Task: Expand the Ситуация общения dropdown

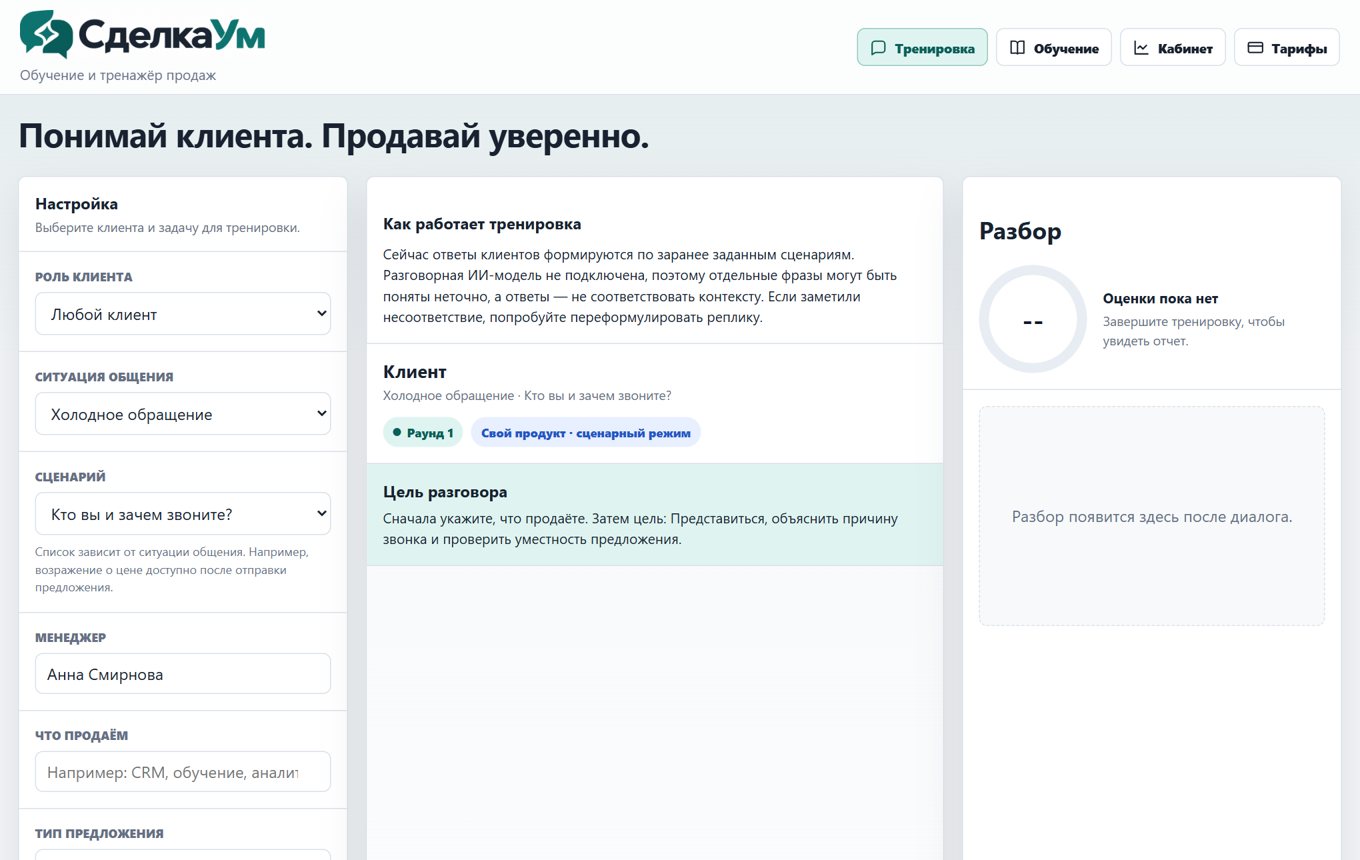Action: 183,414
